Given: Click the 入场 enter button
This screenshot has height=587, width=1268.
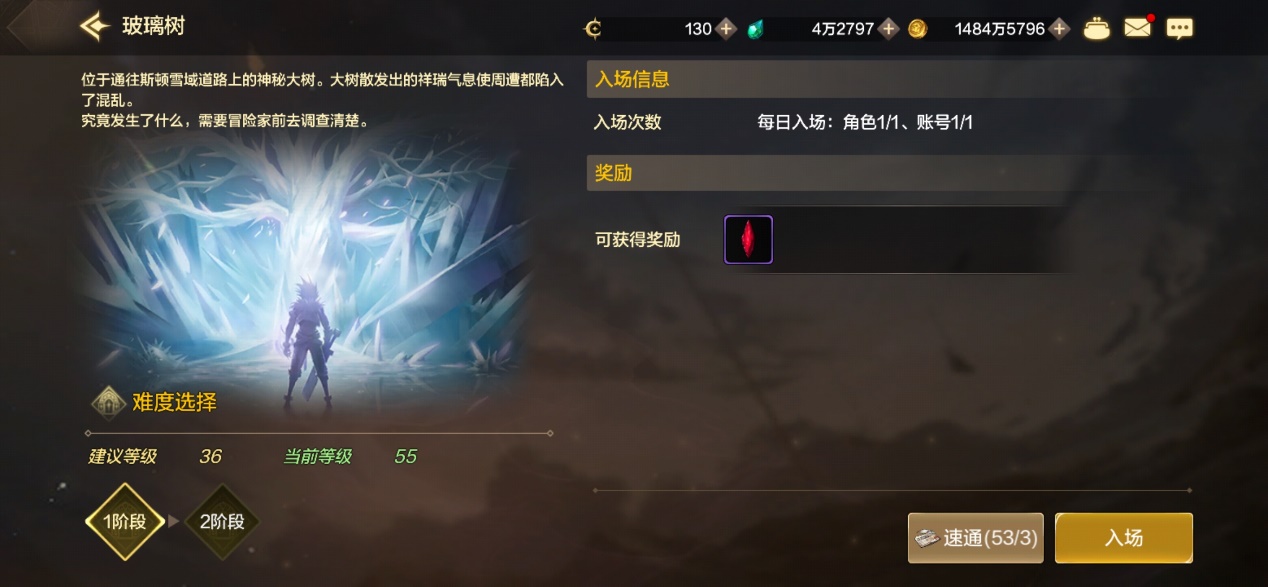Looking at the screenshot, I should click(x=1124, y=538).
